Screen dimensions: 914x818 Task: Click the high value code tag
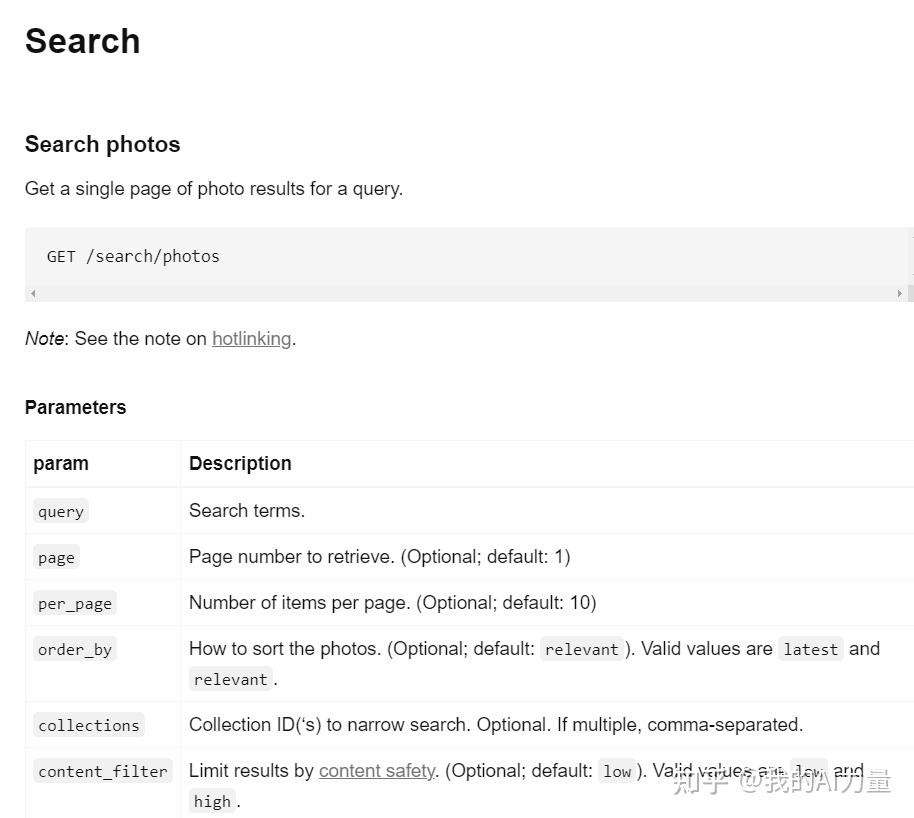pyautogui.click(x=212, y=802)
